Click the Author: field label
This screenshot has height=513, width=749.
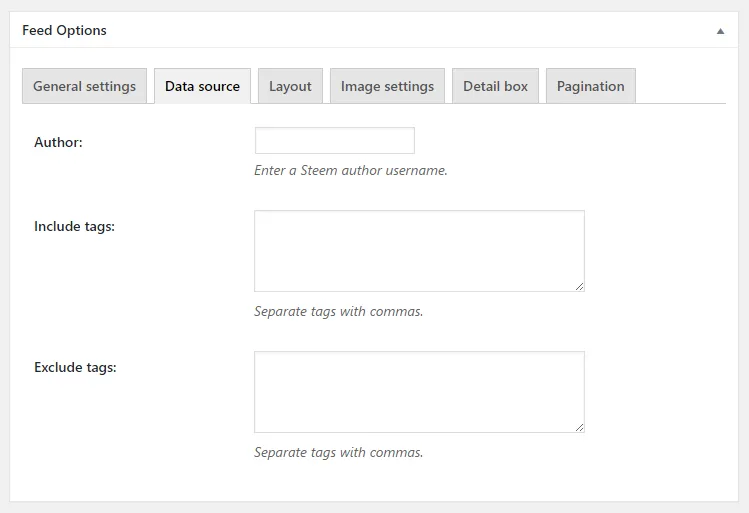(58, 142)
